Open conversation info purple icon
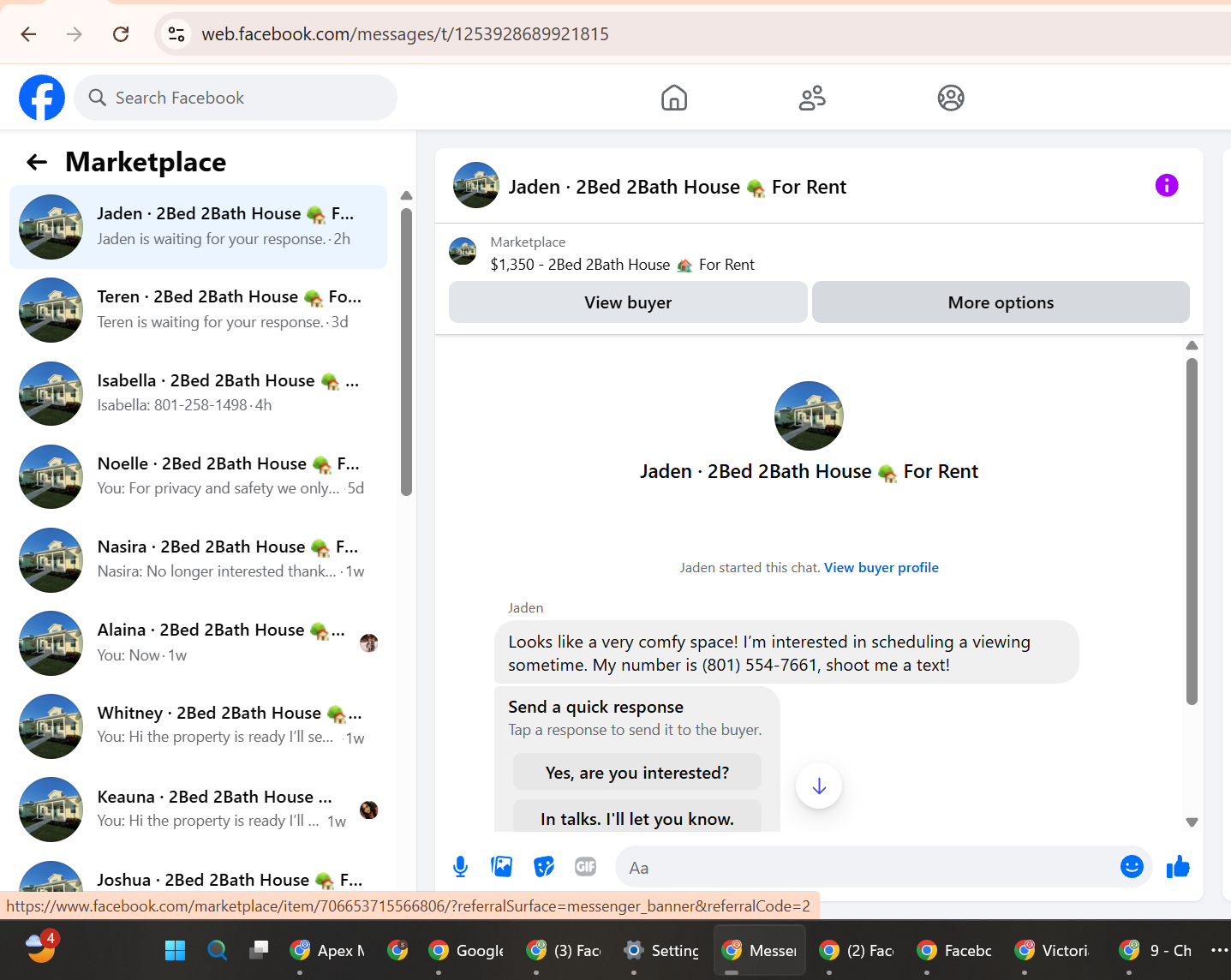 (1167, 185)
